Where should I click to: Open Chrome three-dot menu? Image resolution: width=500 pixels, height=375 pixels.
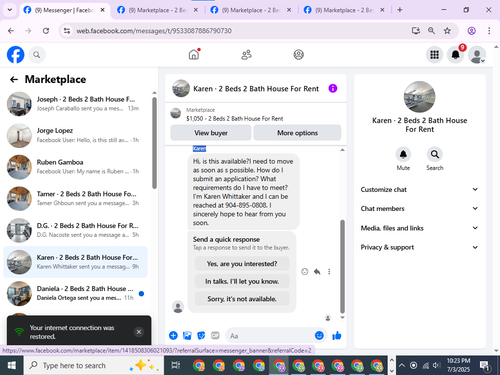click(489, 31)
